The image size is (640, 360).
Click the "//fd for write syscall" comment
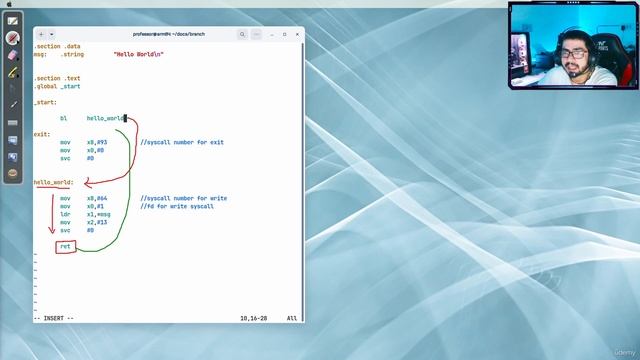177,206
